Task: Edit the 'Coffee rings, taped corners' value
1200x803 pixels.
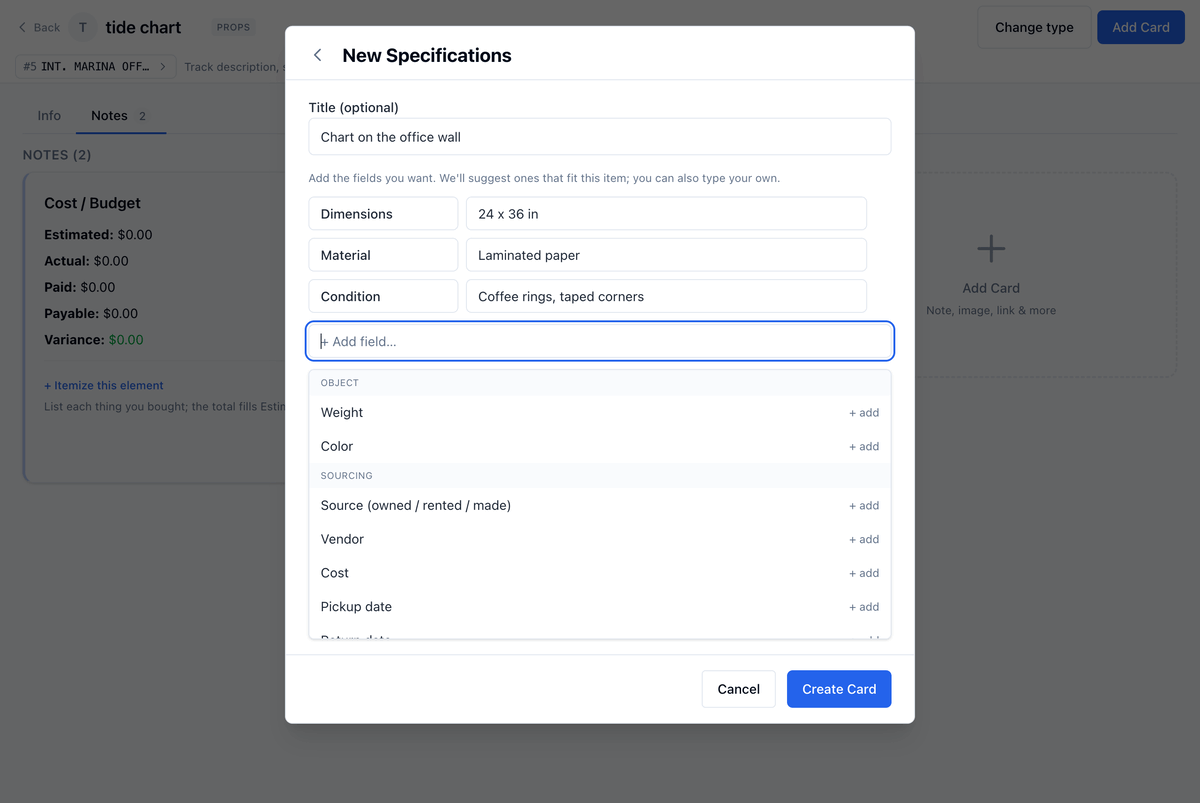Action: pos(666,296)
